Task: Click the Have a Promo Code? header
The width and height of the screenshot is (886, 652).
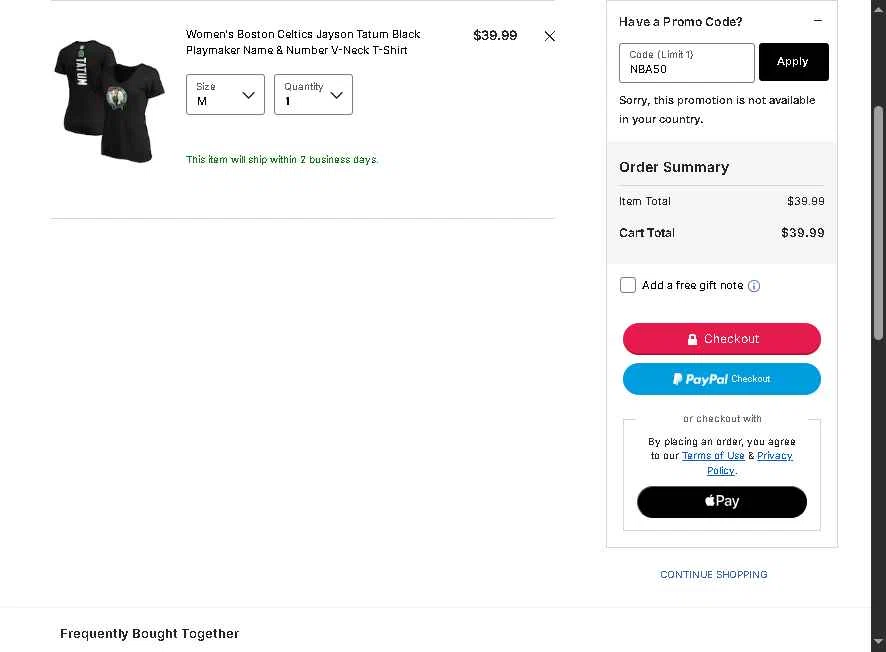Action: 680,21
